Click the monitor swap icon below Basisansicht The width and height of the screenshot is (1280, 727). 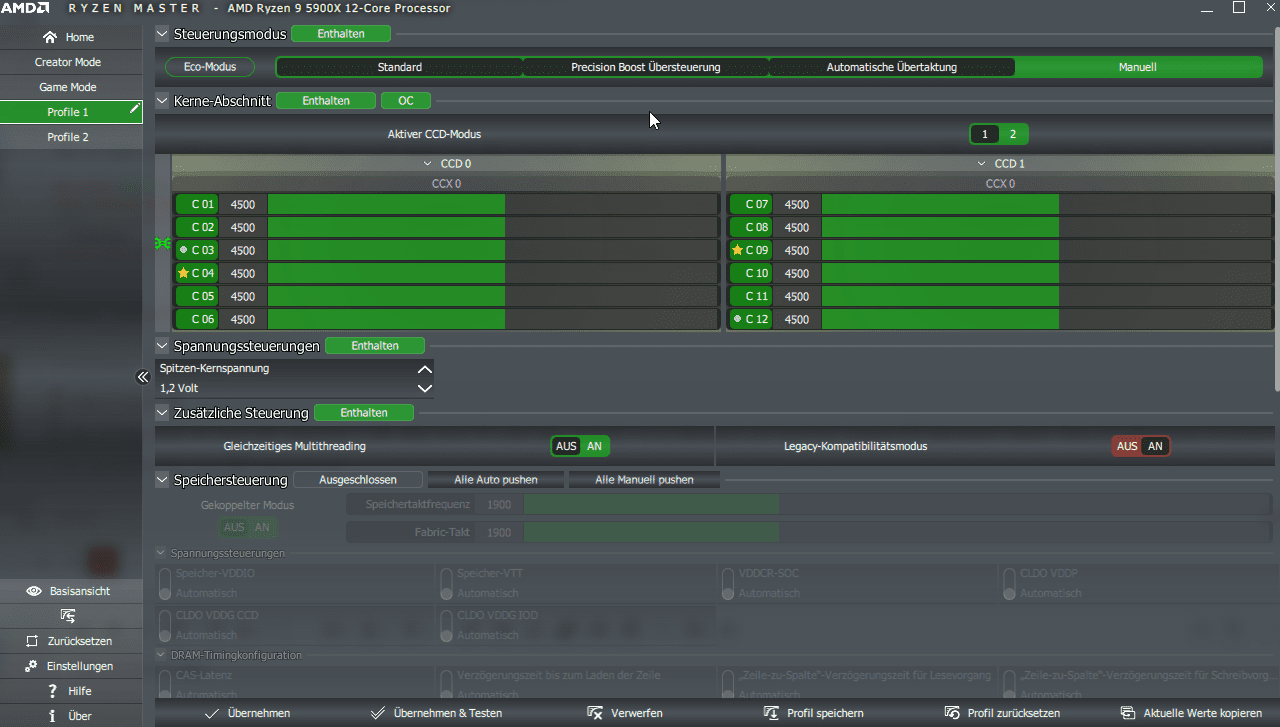tap(68, 616)
